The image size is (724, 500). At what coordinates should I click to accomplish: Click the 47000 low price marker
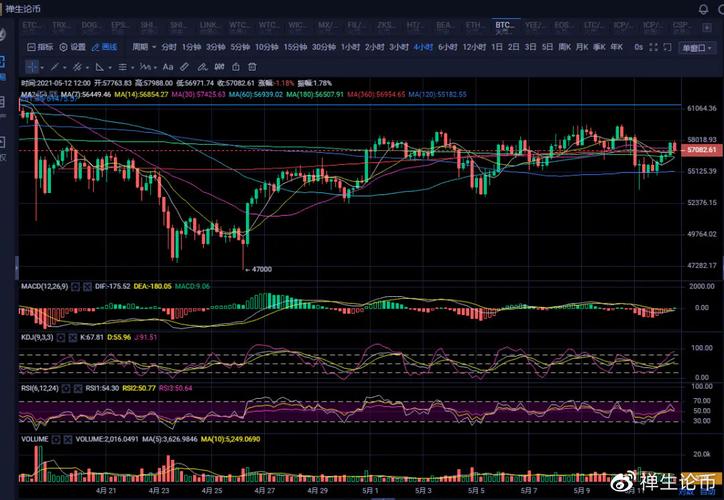point(256,269)
